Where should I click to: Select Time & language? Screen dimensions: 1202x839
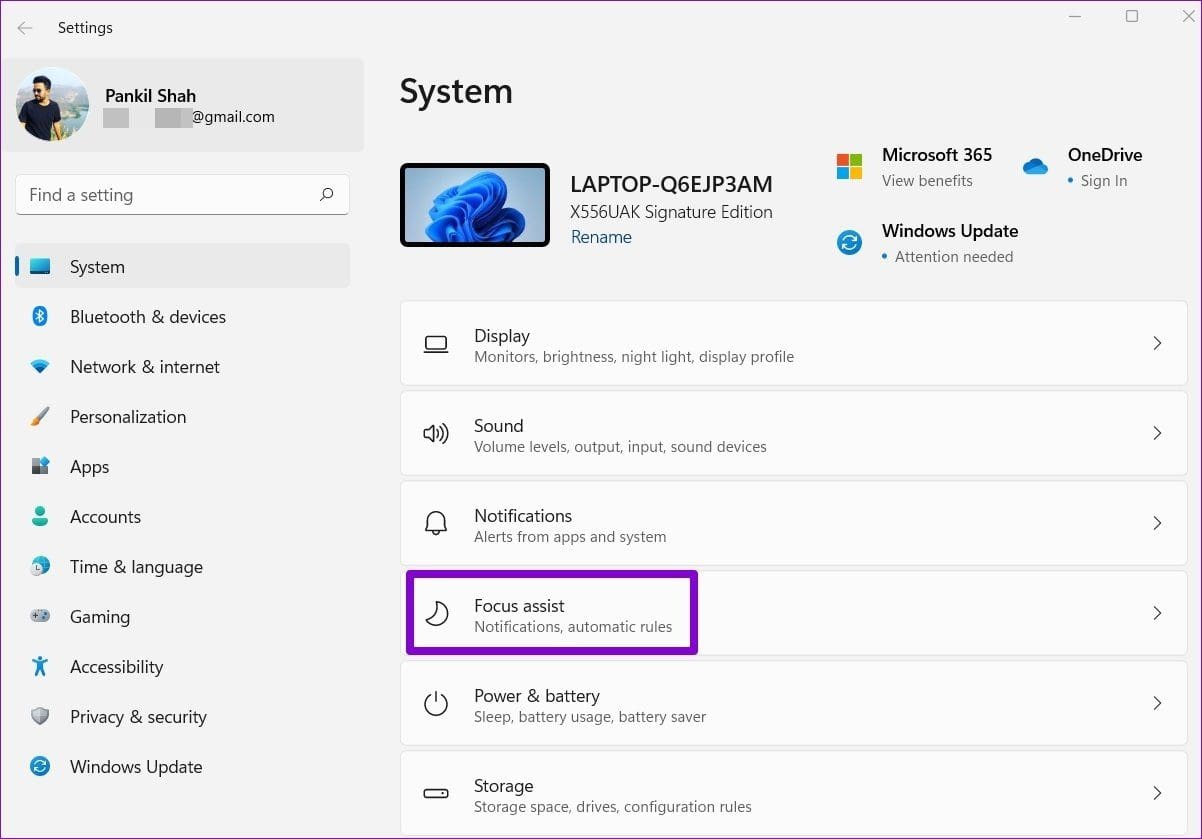click(x=136, y=567)
